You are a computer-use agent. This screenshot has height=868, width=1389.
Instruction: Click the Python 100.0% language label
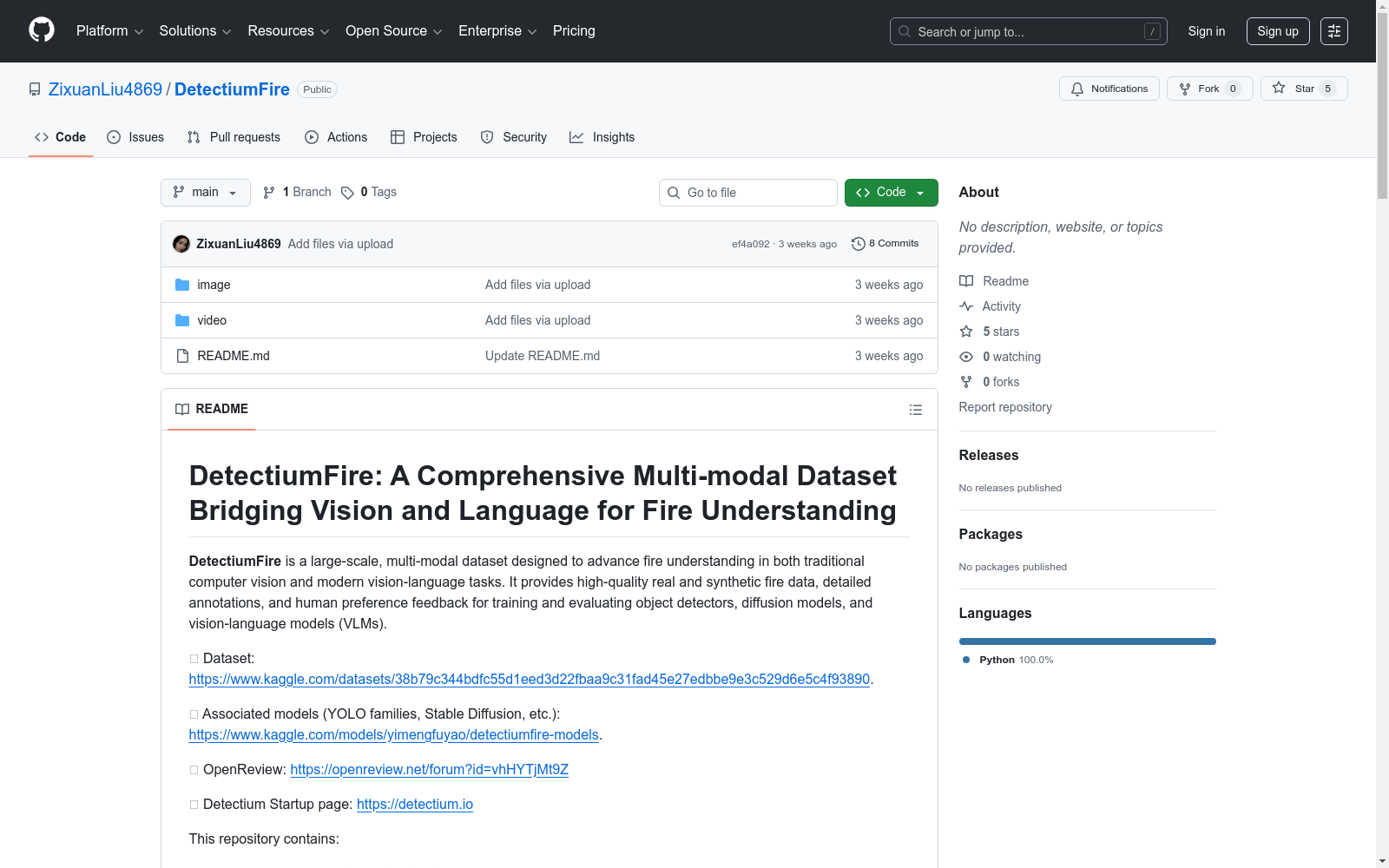tap(1008, 660)
